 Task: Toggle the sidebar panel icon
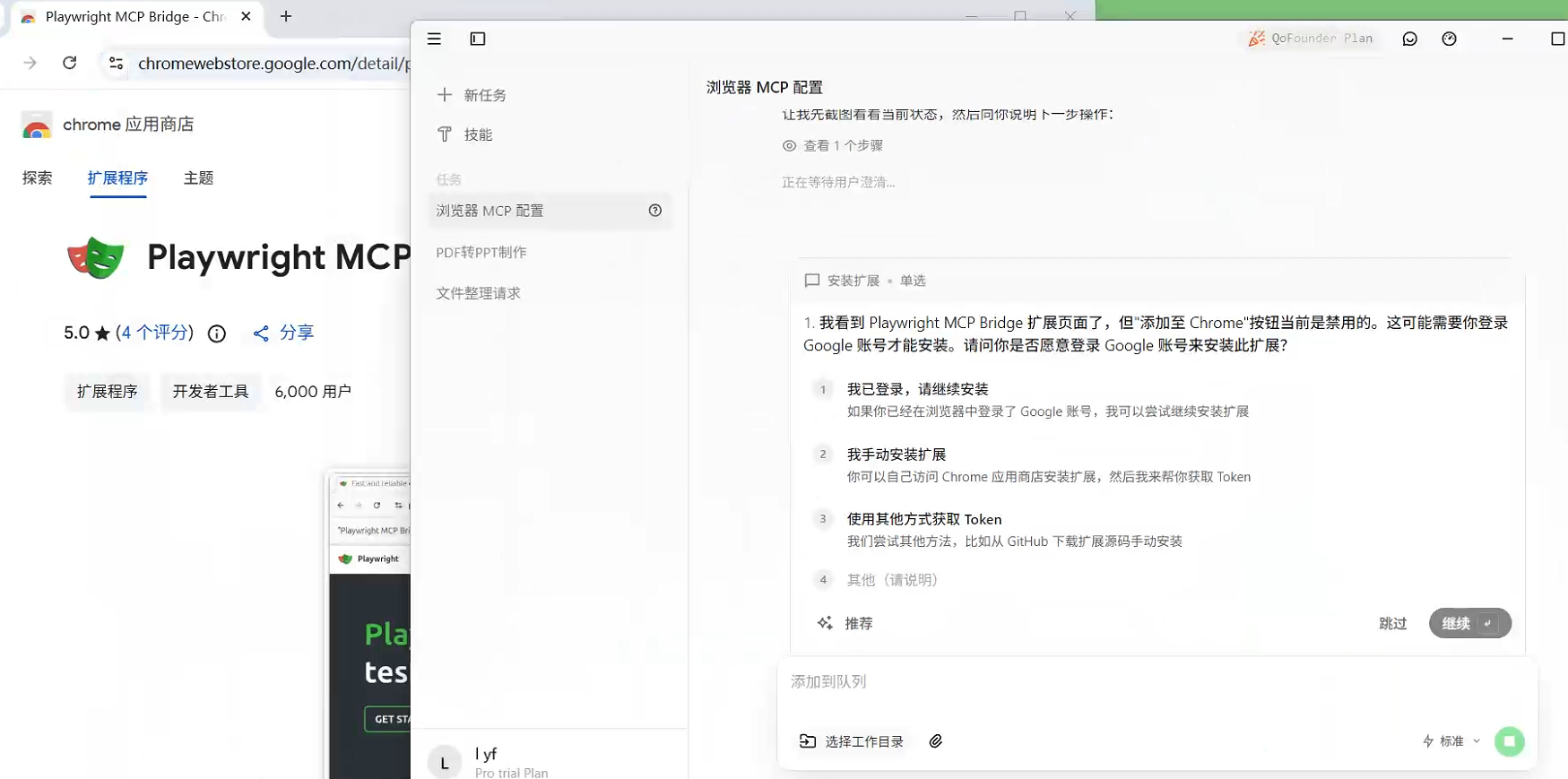pos(478,39)
